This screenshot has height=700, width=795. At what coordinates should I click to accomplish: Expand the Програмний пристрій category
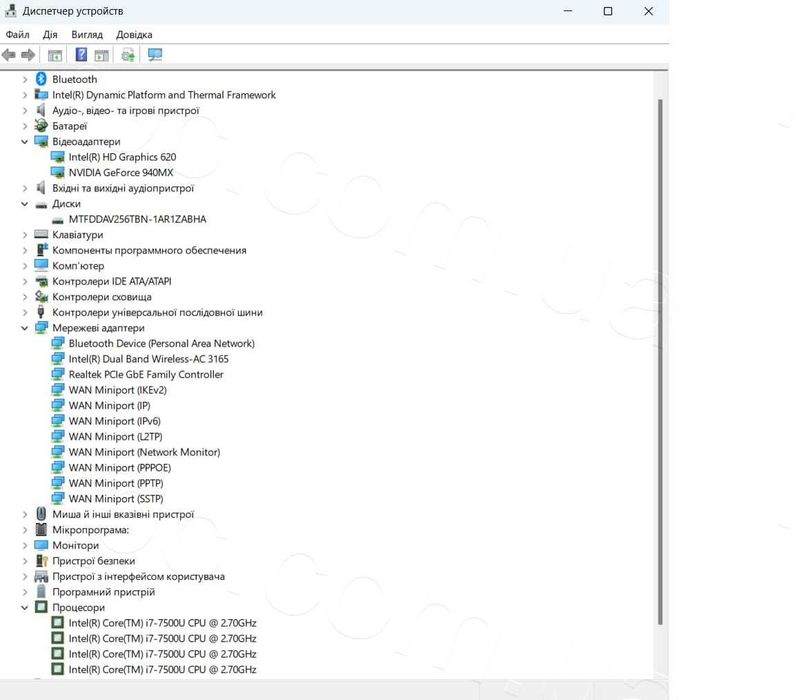(24, 592)
